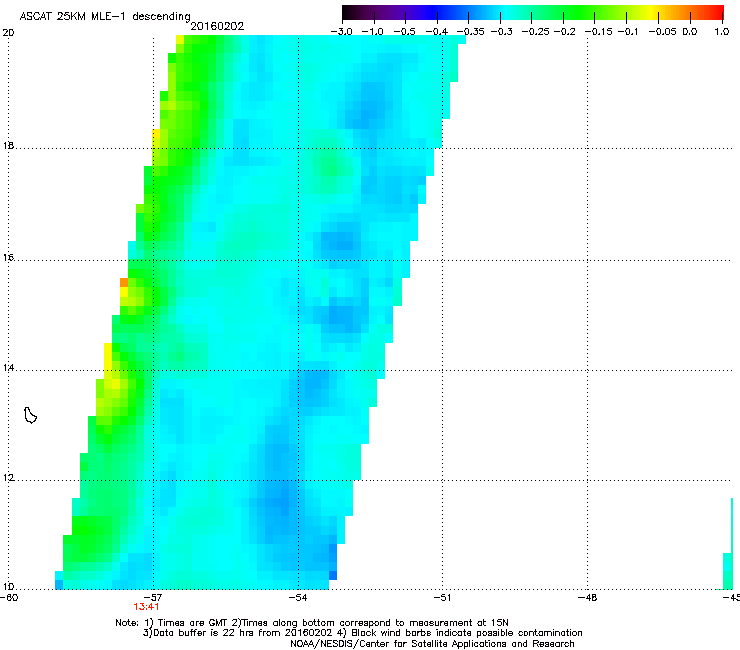Viewport: 740px width, 650px height.
Task: Click the color bar label -1.0
Action: 373,32
